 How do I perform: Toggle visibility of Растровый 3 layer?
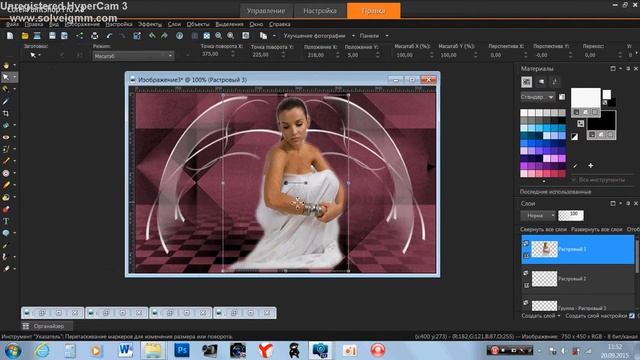point(526,243)
